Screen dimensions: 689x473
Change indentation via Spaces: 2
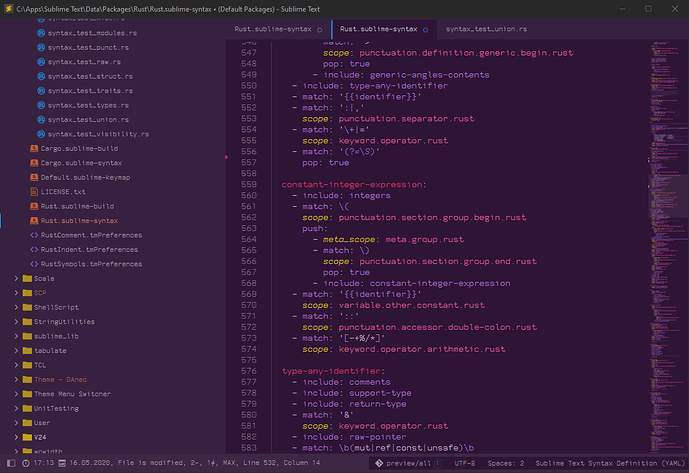[506, 463]
